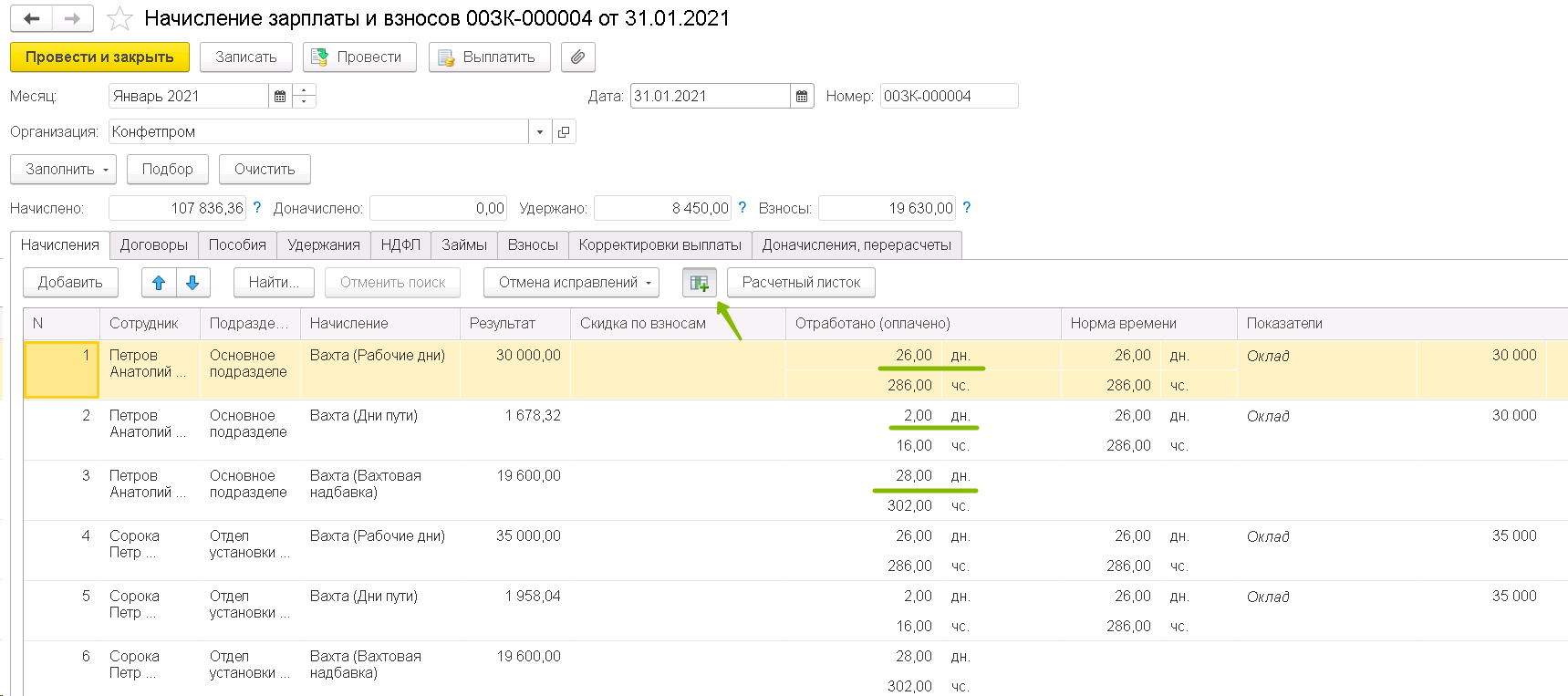Switch to the Займы tab
This screenshot has width=1568, height=696.
pos(464,244)
